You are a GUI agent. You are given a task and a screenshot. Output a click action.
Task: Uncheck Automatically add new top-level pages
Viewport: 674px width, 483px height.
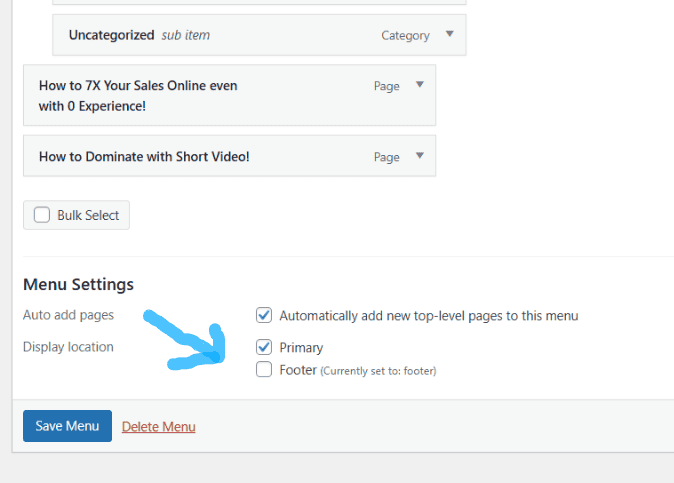tap(264, 315)
